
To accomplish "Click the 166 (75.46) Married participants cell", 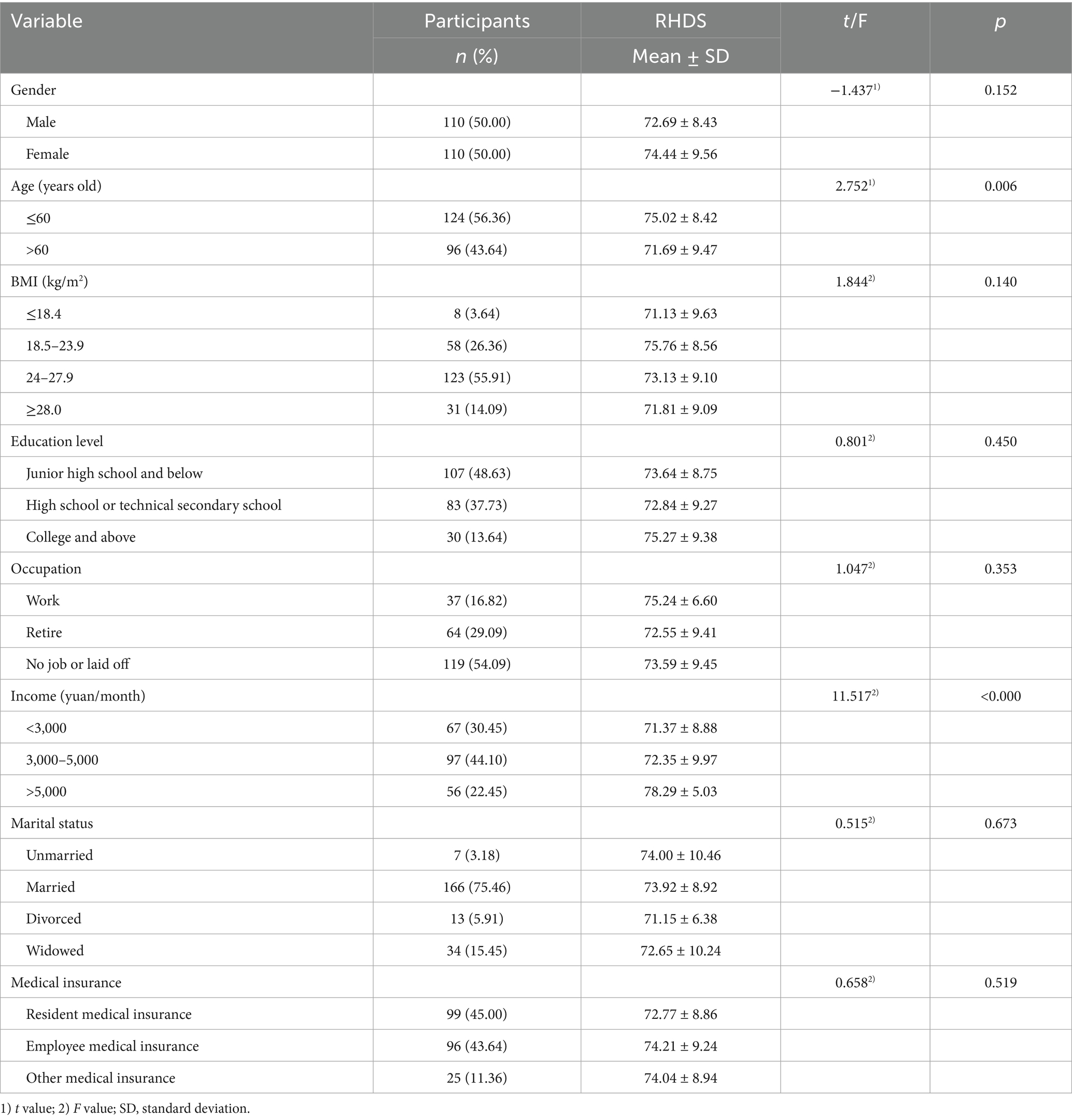I will pyautogui.click(x=476, y=887).
